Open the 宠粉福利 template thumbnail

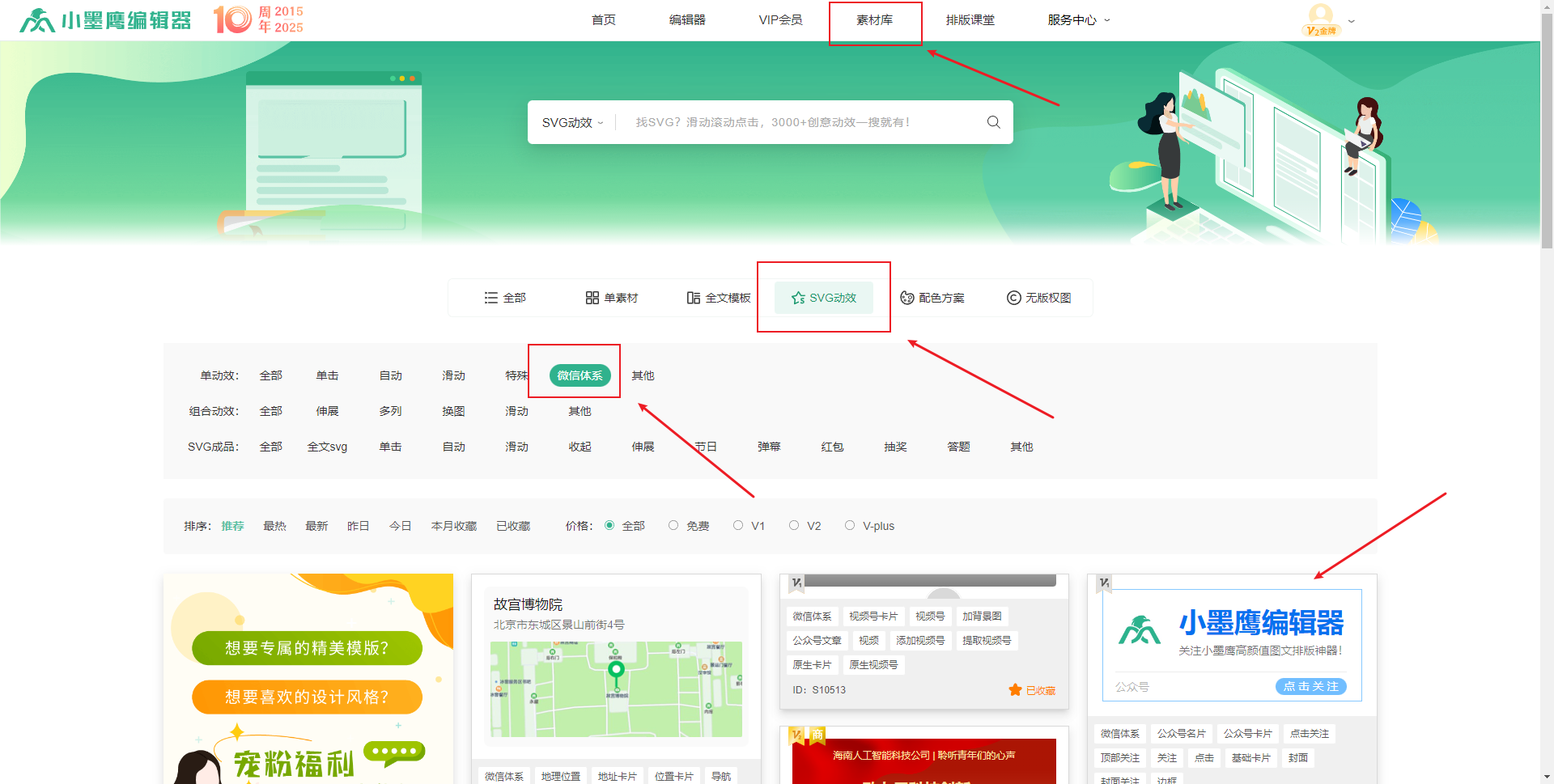(308, 679)
